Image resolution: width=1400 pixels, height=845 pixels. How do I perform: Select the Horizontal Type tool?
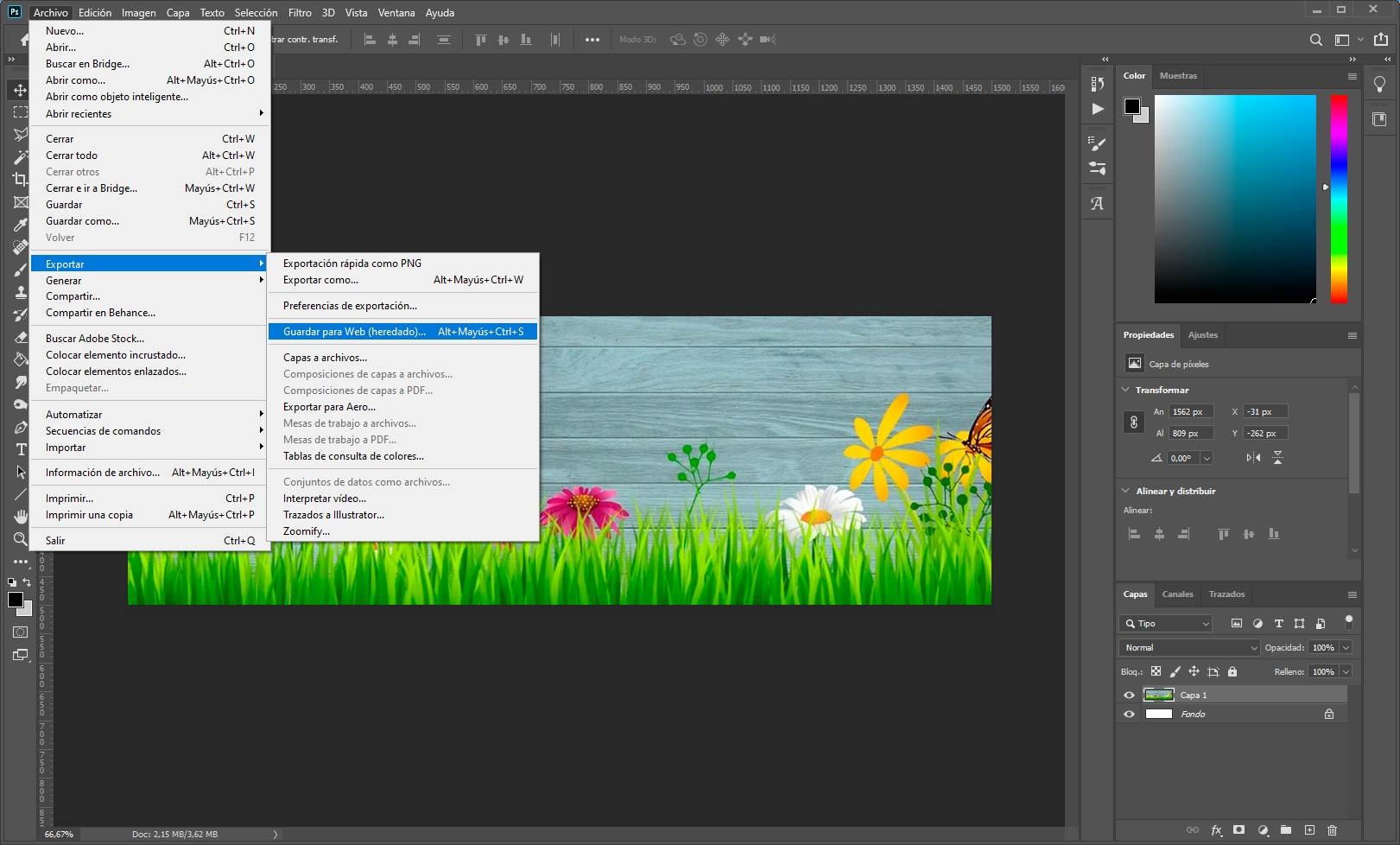click(x=21, y=449)
